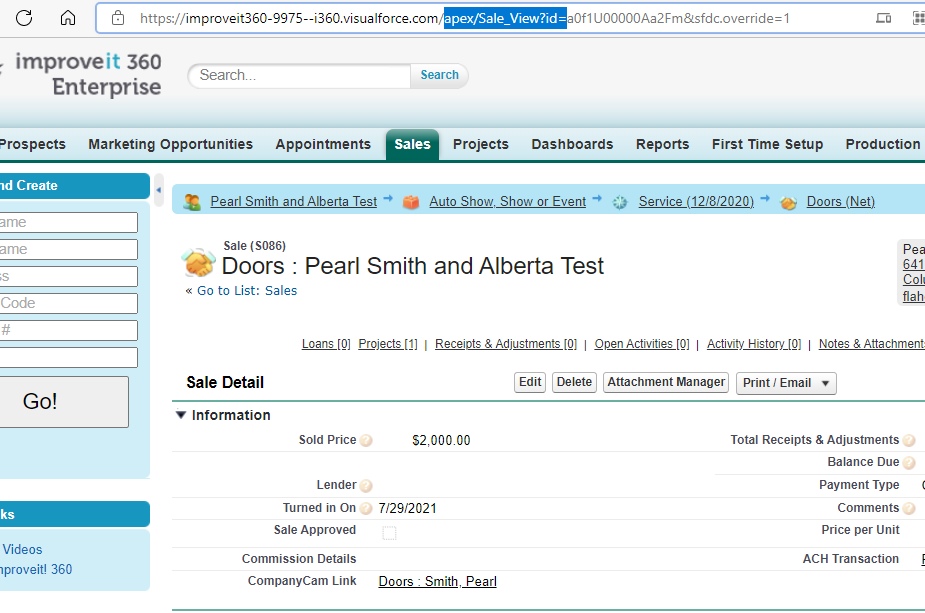Screen dimensions: 925x613
Task: Click the Search button
Action: (439, 76)
